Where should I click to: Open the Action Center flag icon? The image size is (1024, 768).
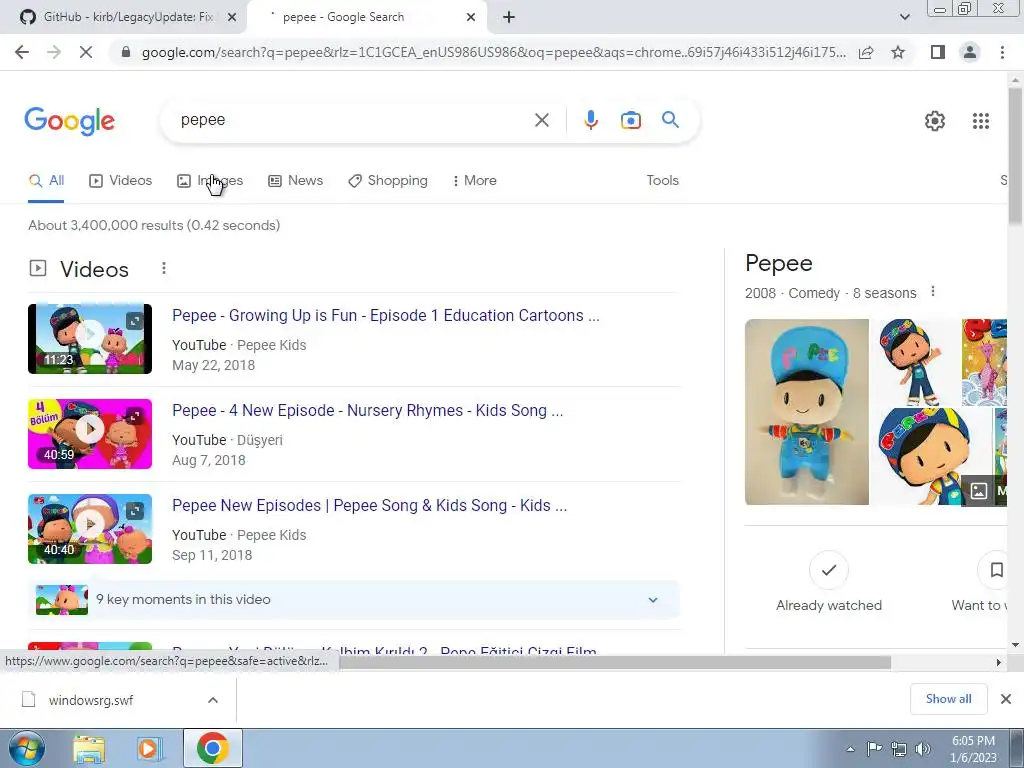point(874,748)
